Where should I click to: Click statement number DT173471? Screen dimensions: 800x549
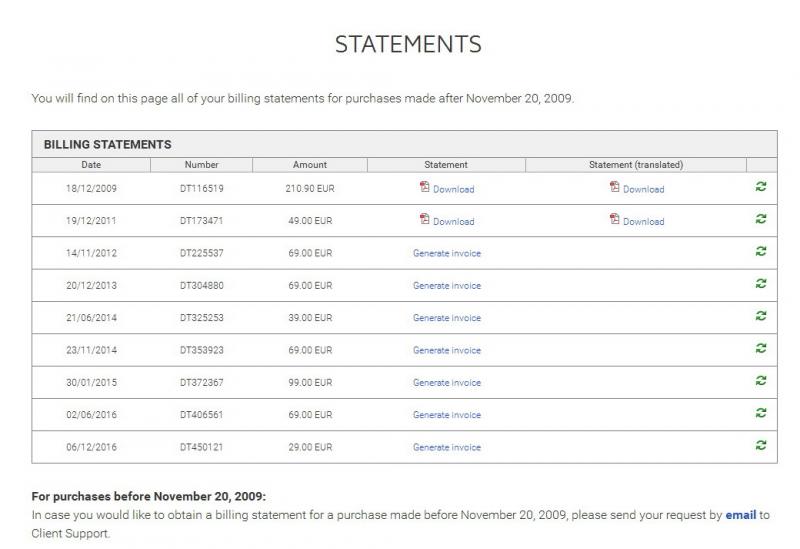(x=202, y=220)
